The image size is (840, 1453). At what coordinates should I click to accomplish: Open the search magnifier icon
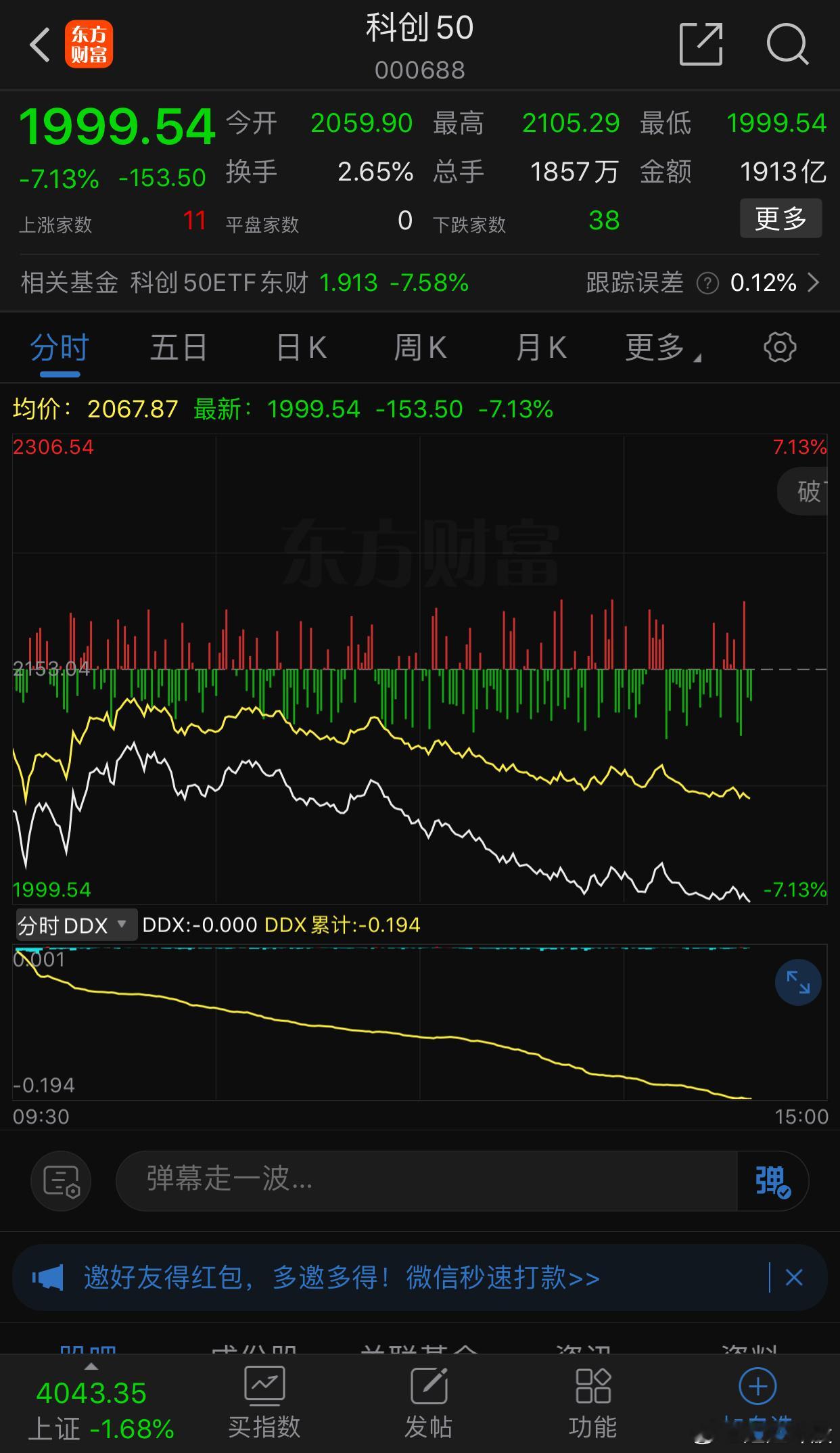(x=788, y=45)
